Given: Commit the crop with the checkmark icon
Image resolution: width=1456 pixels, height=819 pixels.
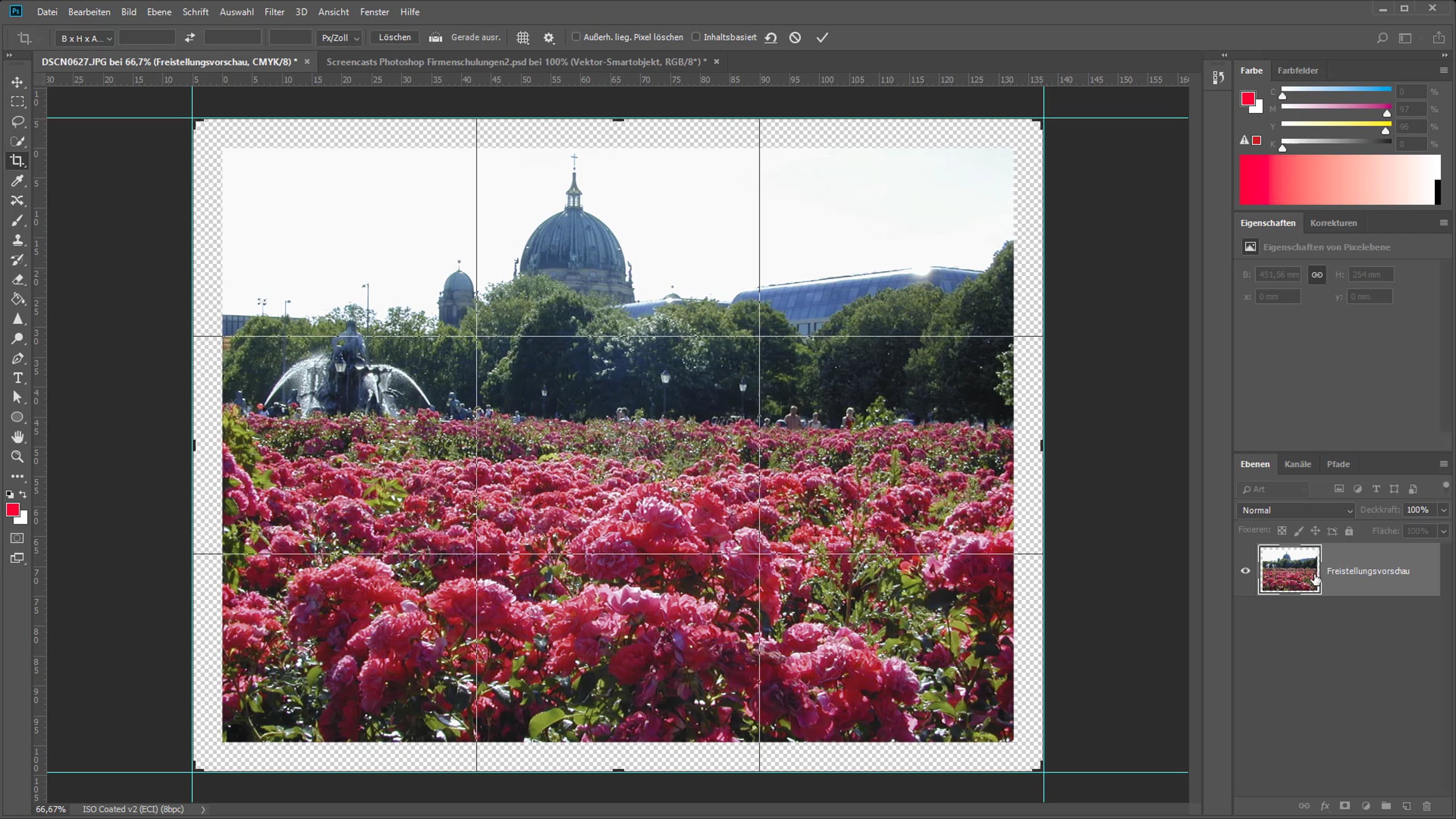Looking at the screenshot, I should coord(822,38).
